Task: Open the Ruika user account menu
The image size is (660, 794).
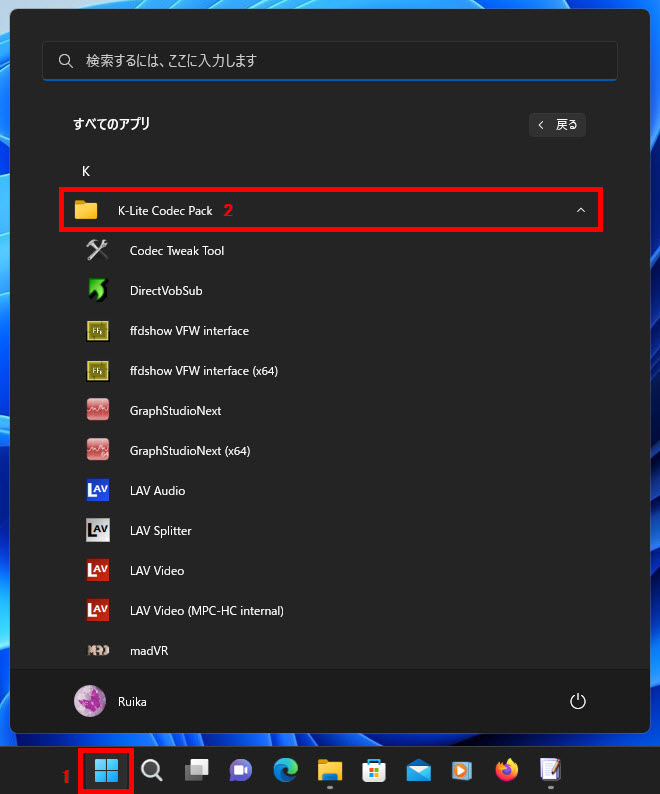Action: 110,701
